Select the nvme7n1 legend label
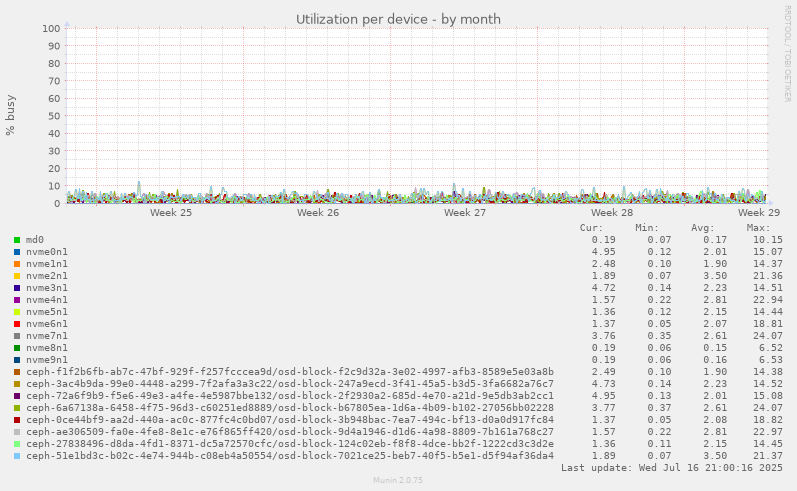 tap(47, 335)
